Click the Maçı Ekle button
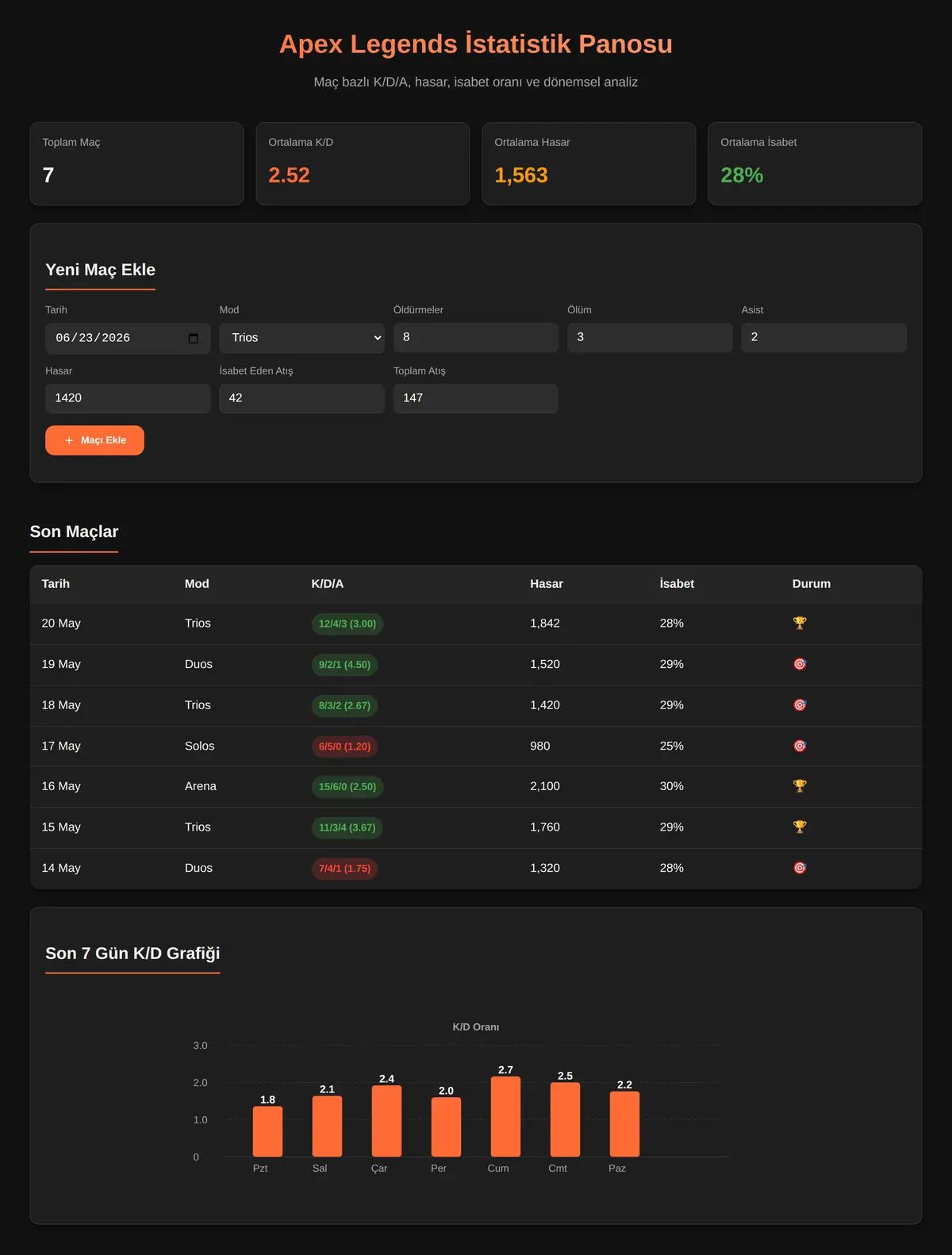Image resolution: width=952 pixels, height=1255 pixels. (94, 440)
